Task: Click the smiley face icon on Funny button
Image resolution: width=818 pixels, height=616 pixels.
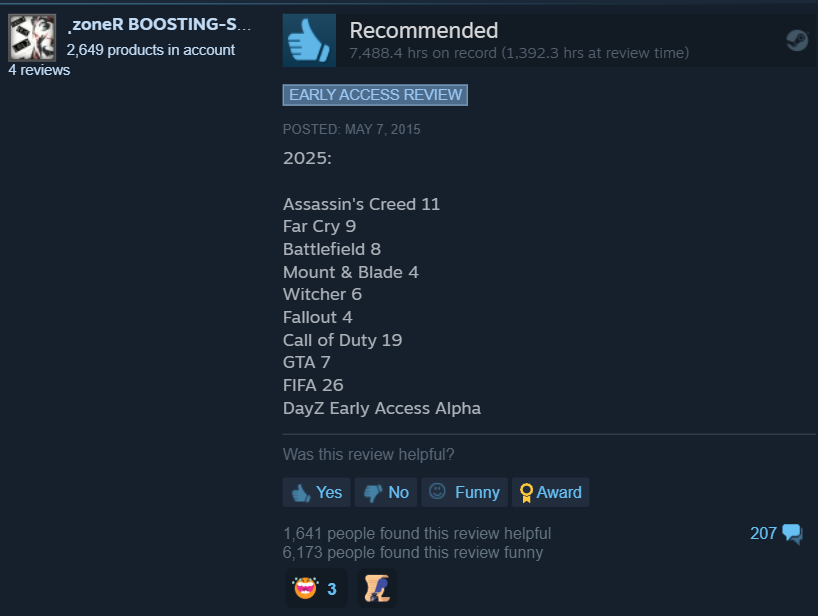Action: point(437,491)
